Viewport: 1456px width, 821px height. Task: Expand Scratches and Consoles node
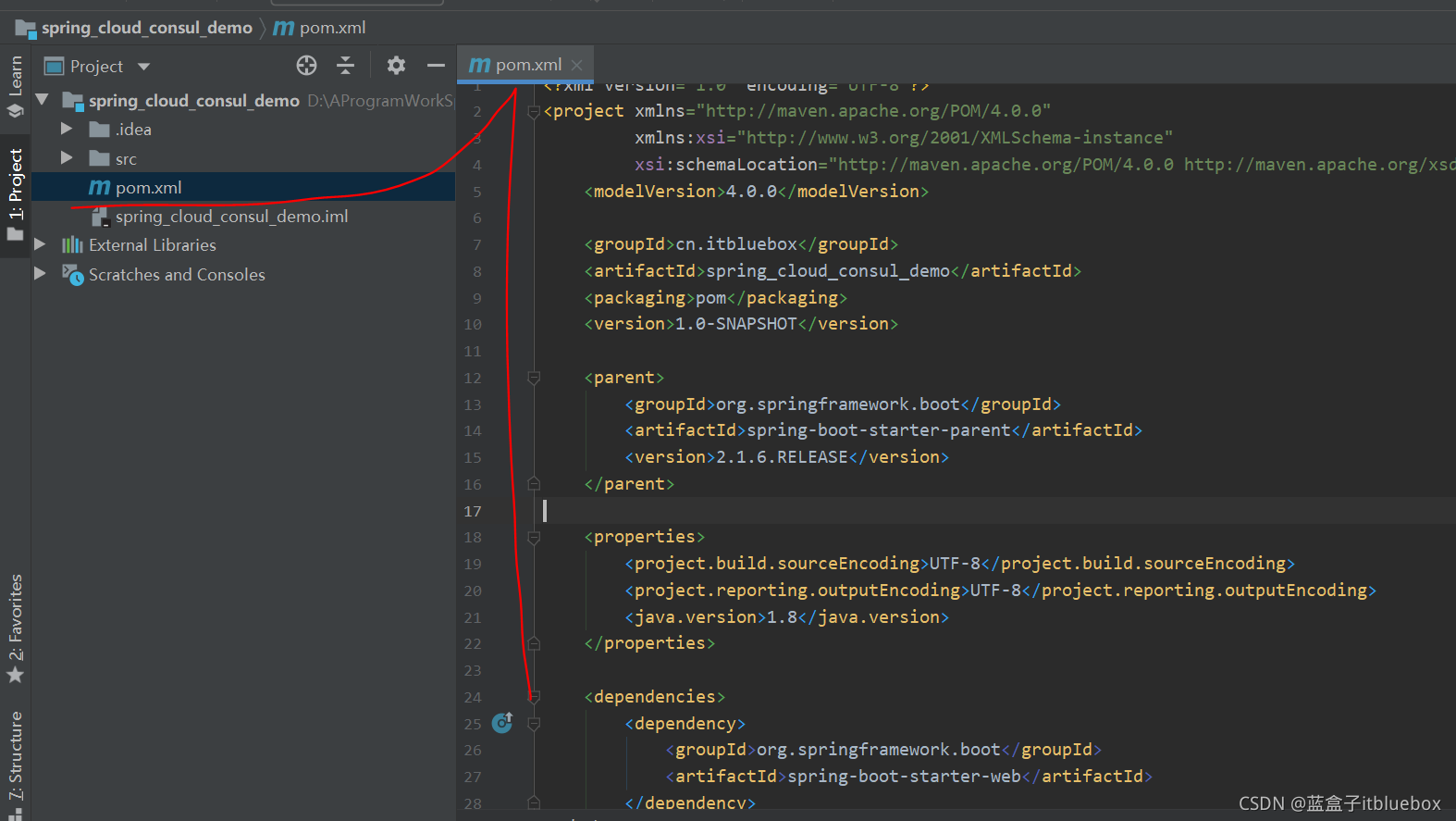point(40,274)
